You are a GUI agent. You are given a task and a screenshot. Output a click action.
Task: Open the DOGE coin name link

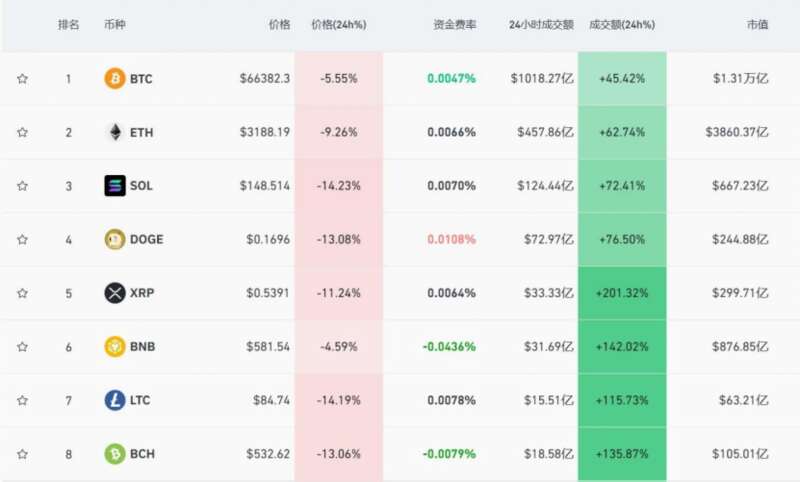tap(146, 239)
